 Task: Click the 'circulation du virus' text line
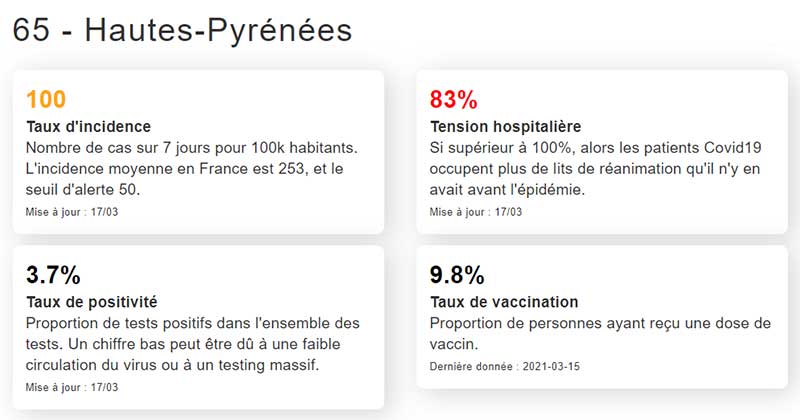point(172,364)
